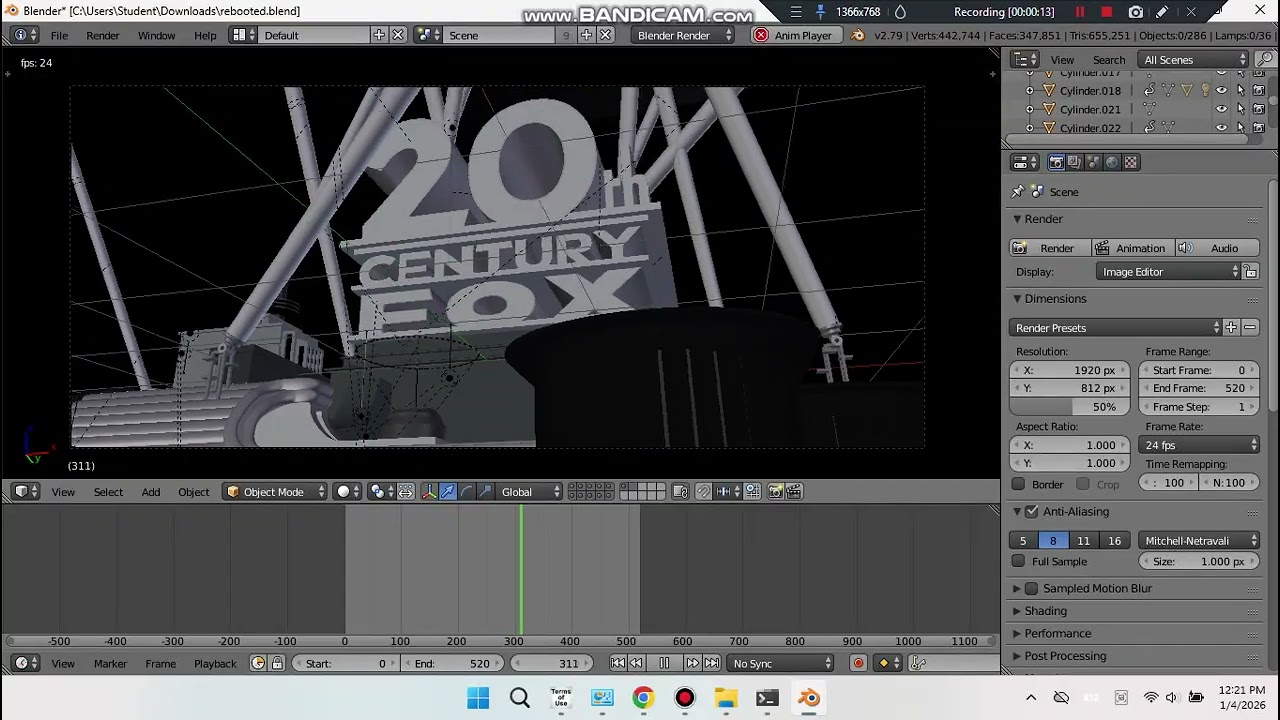Add a render preset with plus icon

pyautogui.click(x=1231, y=328)
